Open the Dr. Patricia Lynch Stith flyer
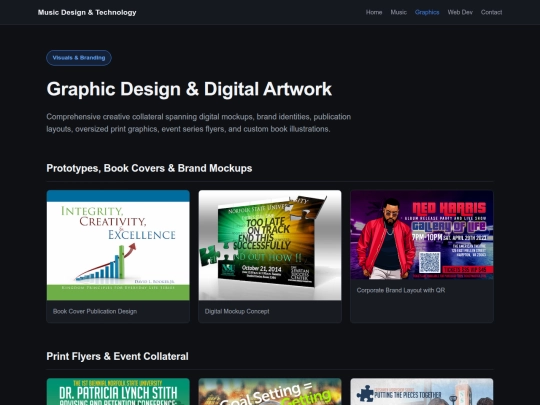Screen dimensions: 540x405 [x=118, y=392]
